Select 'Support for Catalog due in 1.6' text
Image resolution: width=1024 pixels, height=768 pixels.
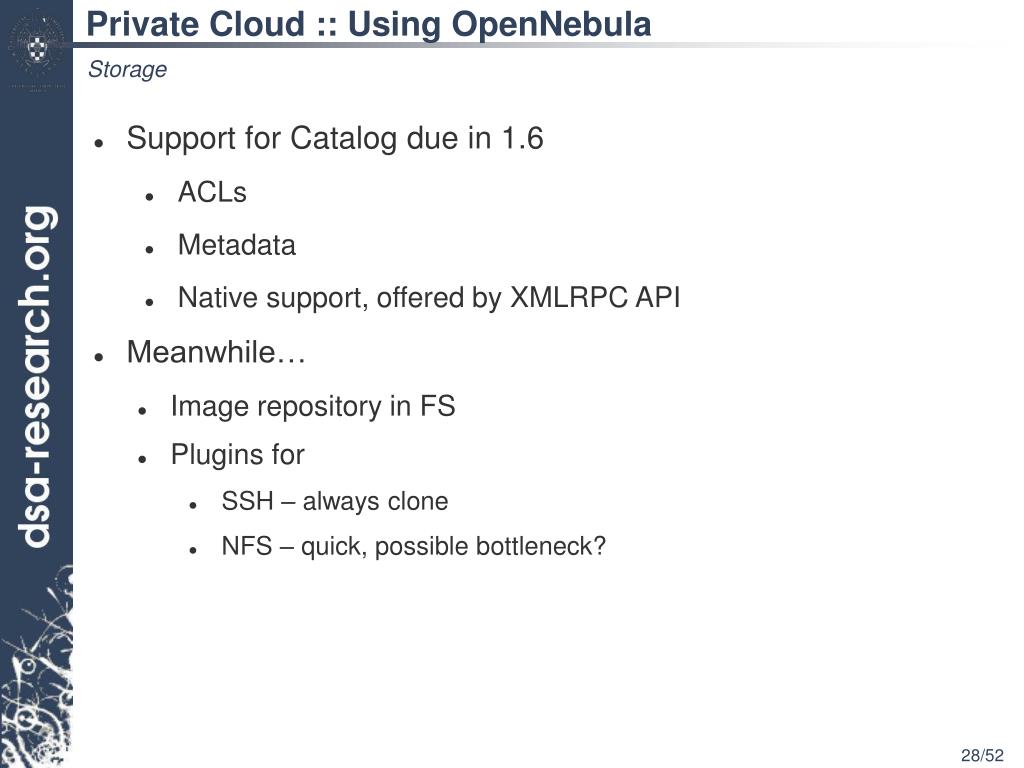pos(335,138)
